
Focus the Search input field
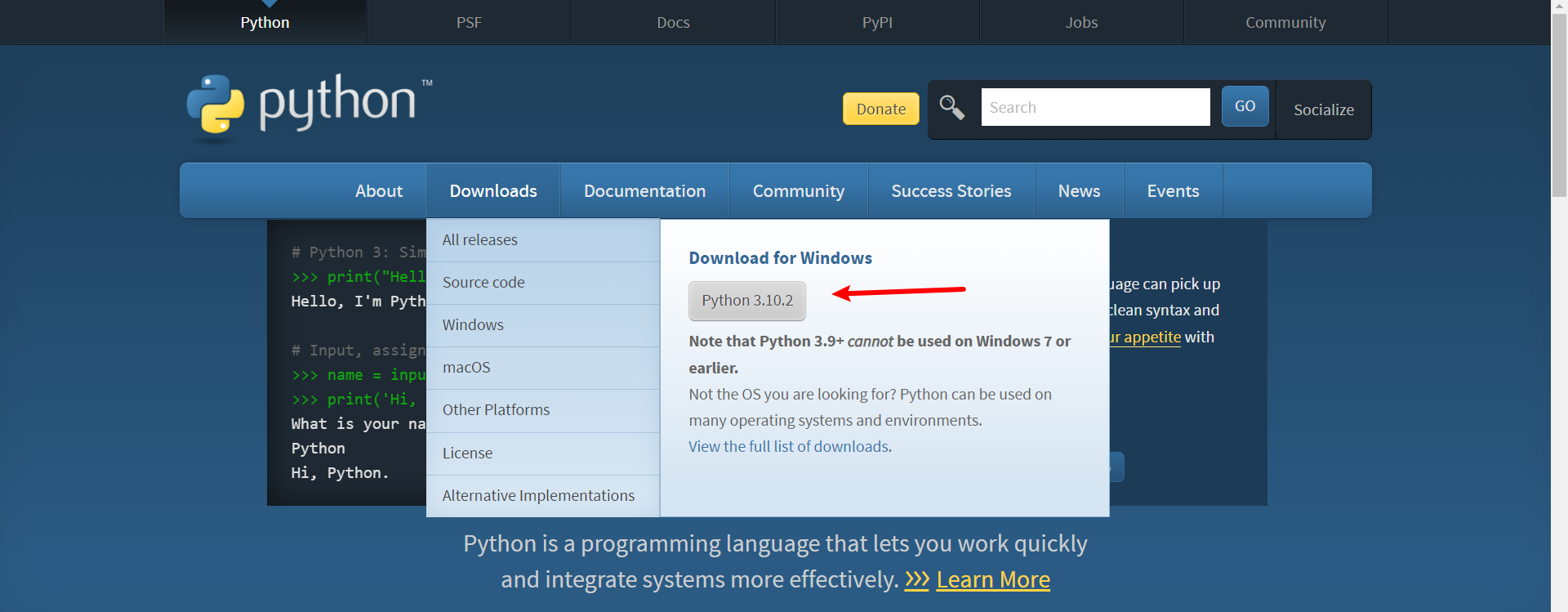[x=1095, y=107]
